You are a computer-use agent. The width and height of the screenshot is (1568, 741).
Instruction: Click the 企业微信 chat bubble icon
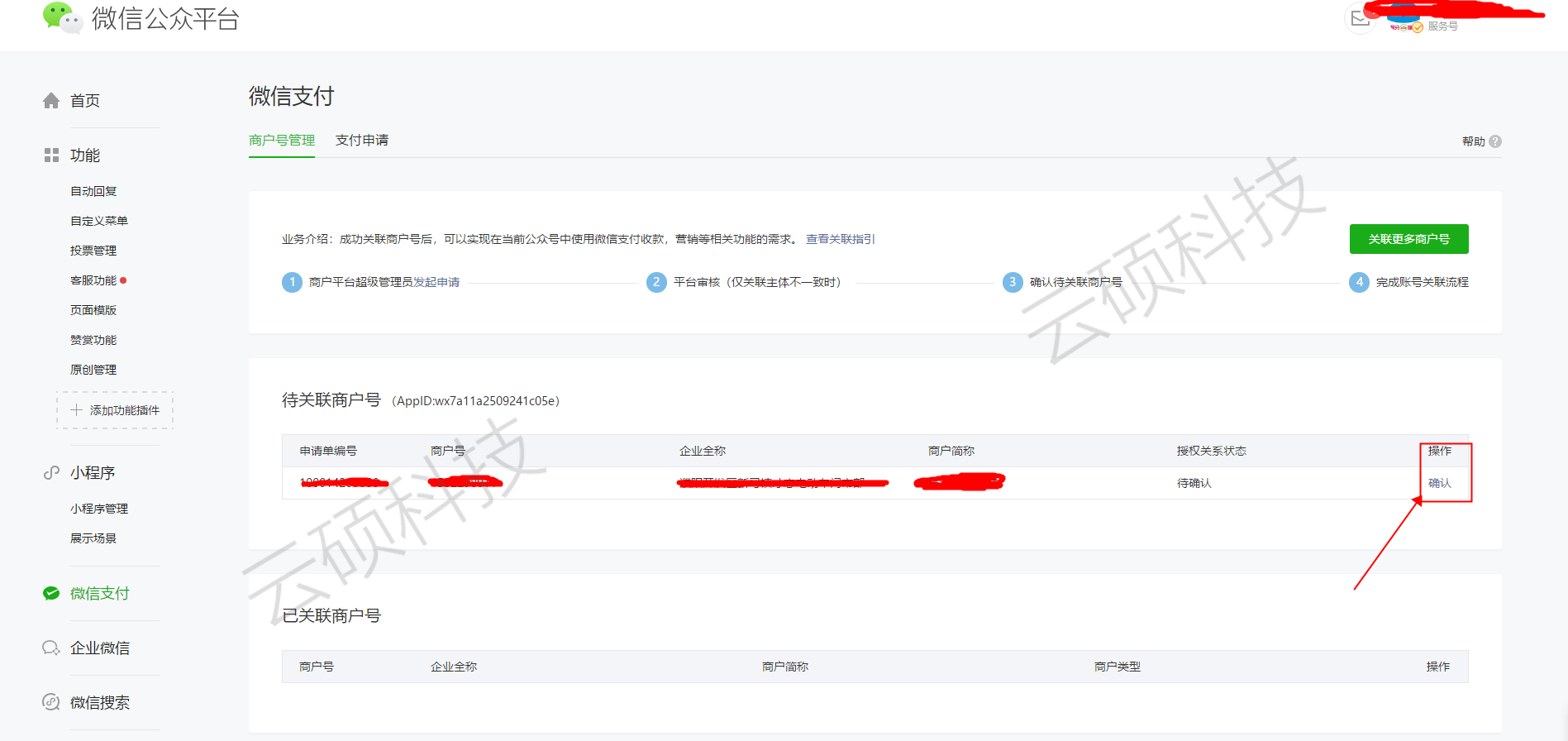pos(51,648)
